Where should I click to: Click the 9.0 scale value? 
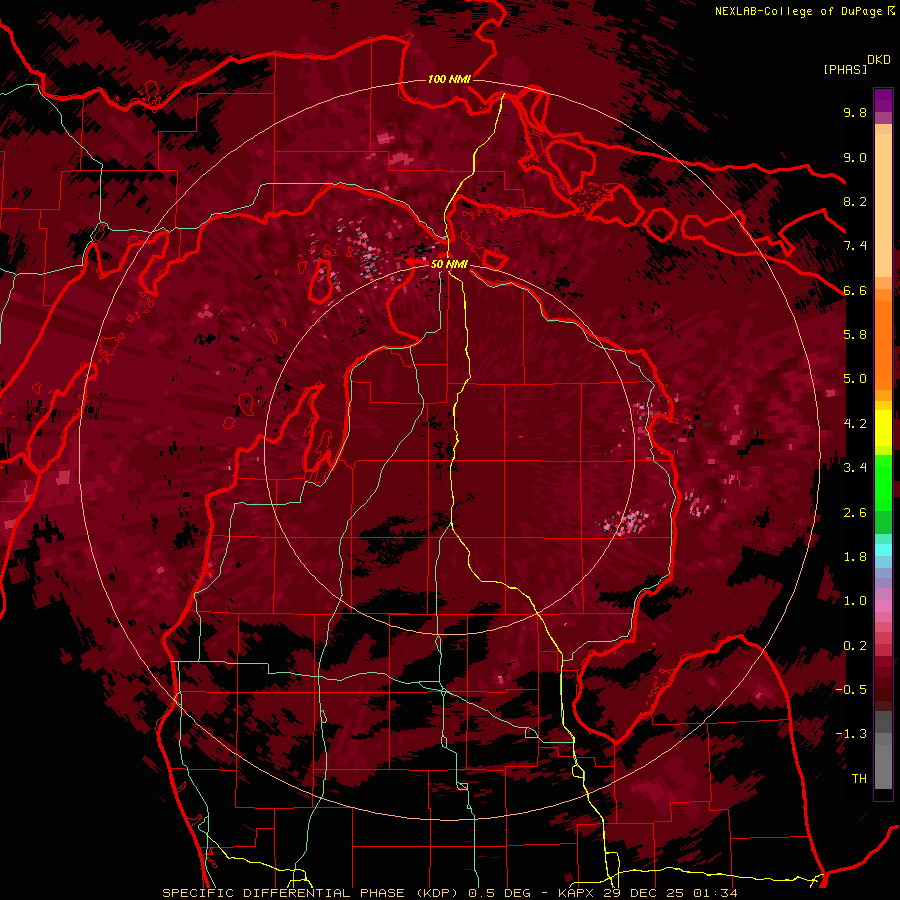(x=855, y=157)
